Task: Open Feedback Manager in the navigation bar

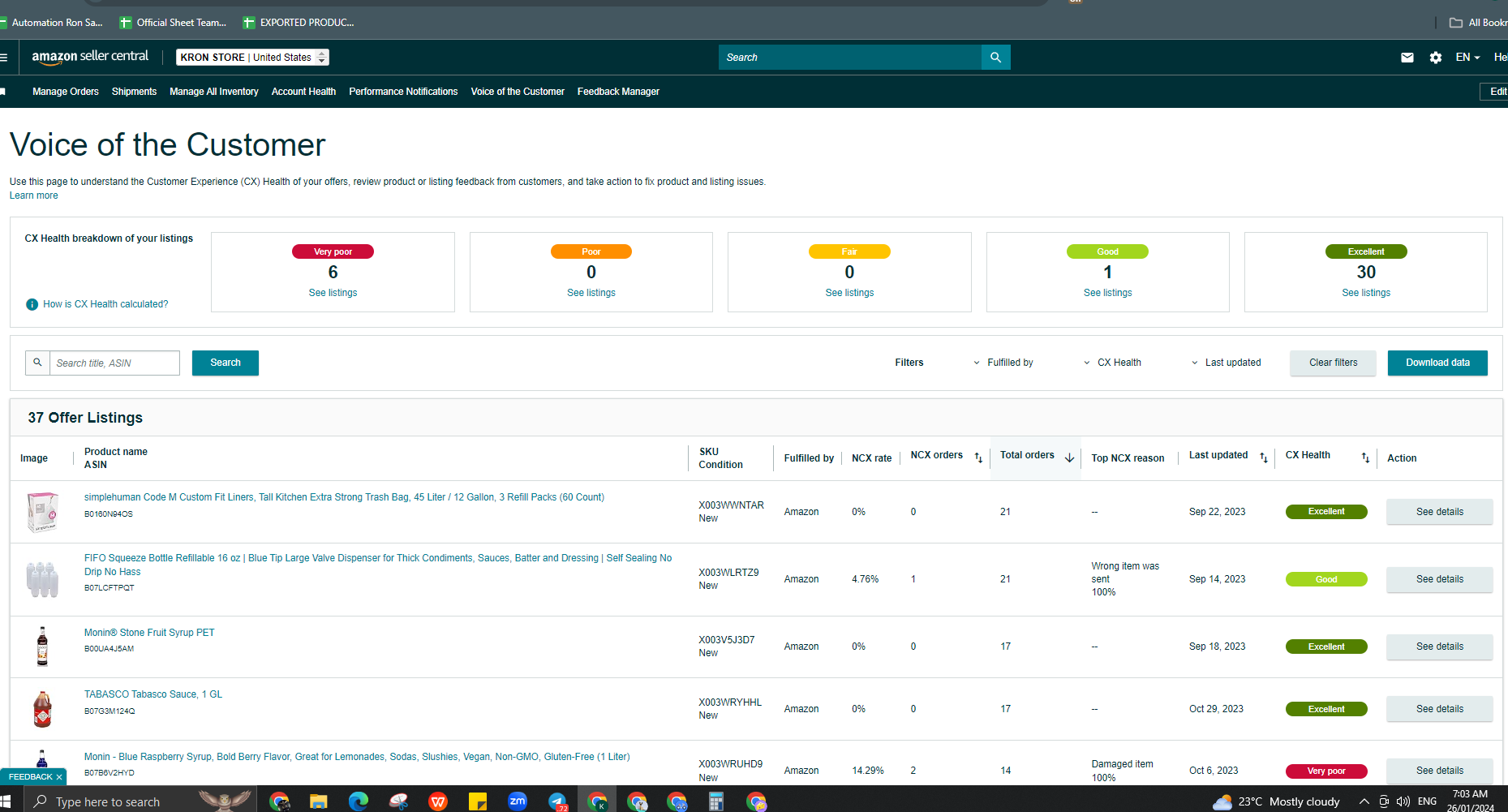Action: 618,92
